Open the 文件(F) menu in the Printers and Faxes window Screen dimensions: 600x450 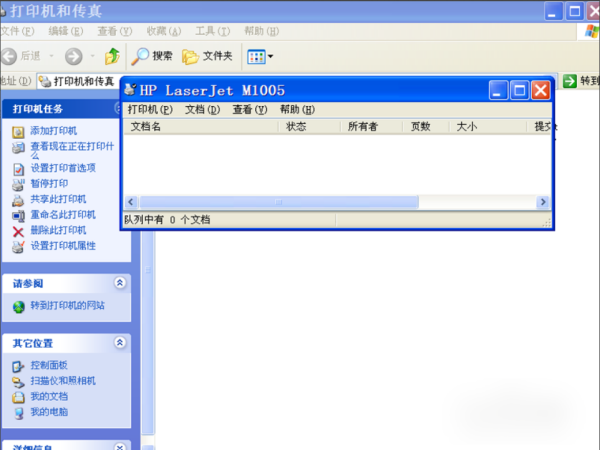17,31
